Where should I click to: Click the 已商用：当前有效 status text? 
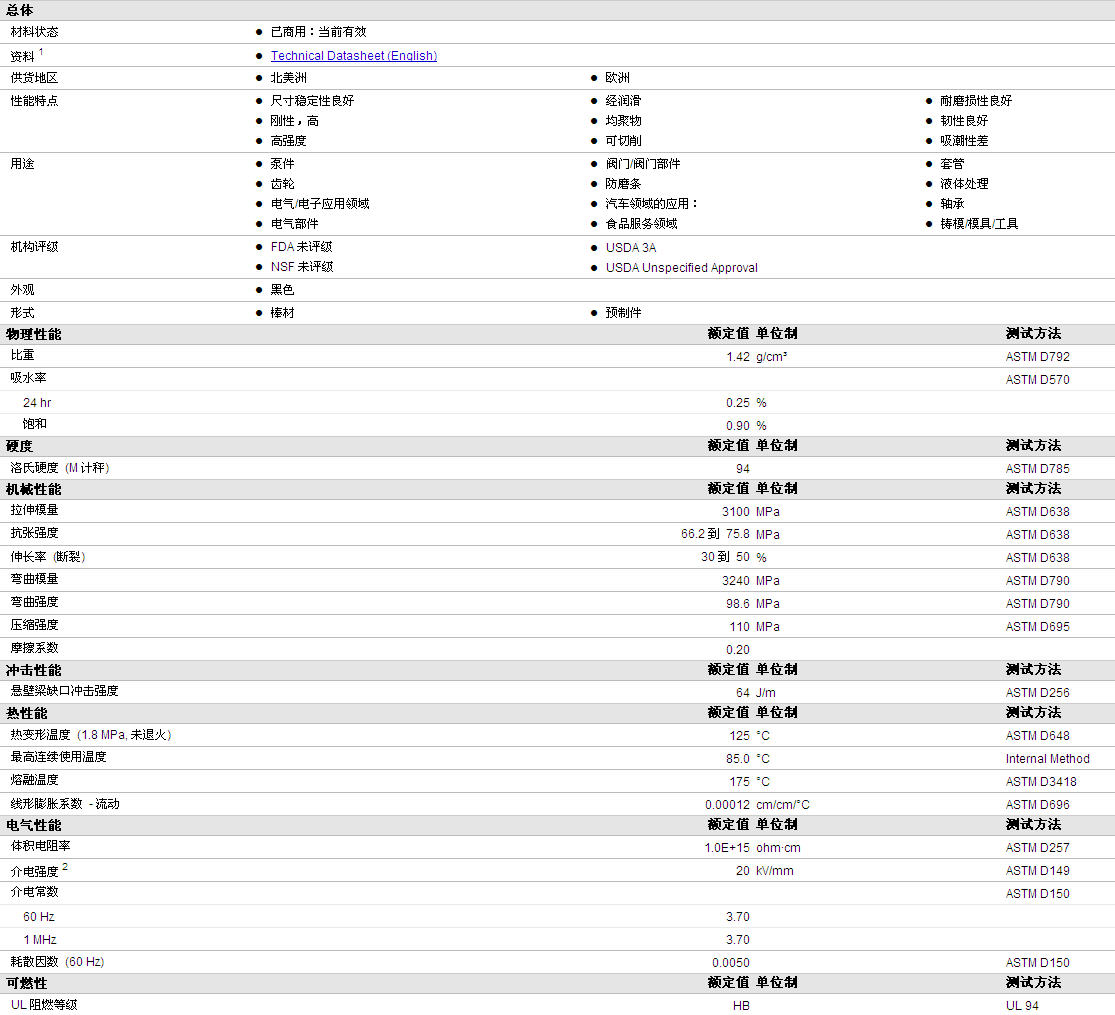point(319,32)
